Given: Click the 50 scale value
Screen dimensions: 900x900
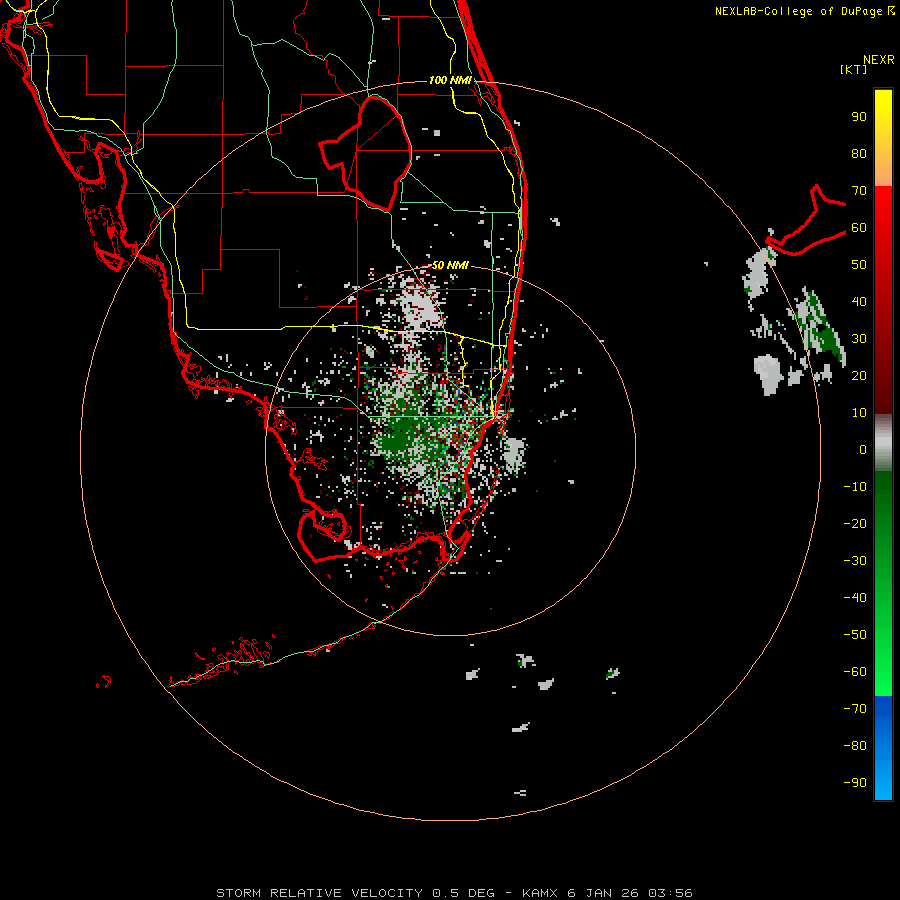Looking at the screenshot, I should coord(859,265).
